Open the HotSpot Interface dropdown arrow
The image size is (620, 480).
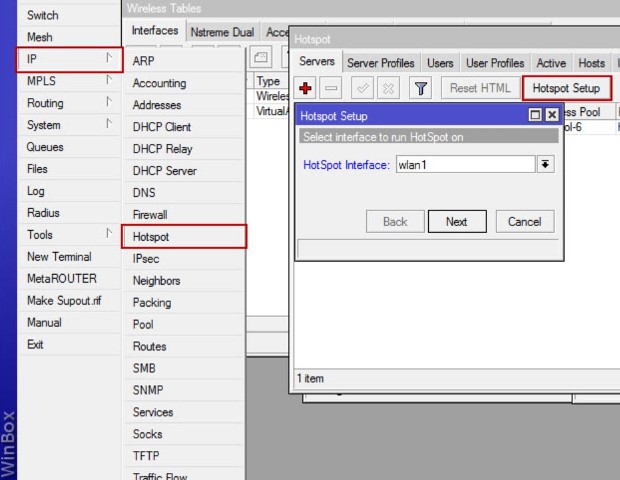[545, 164]
